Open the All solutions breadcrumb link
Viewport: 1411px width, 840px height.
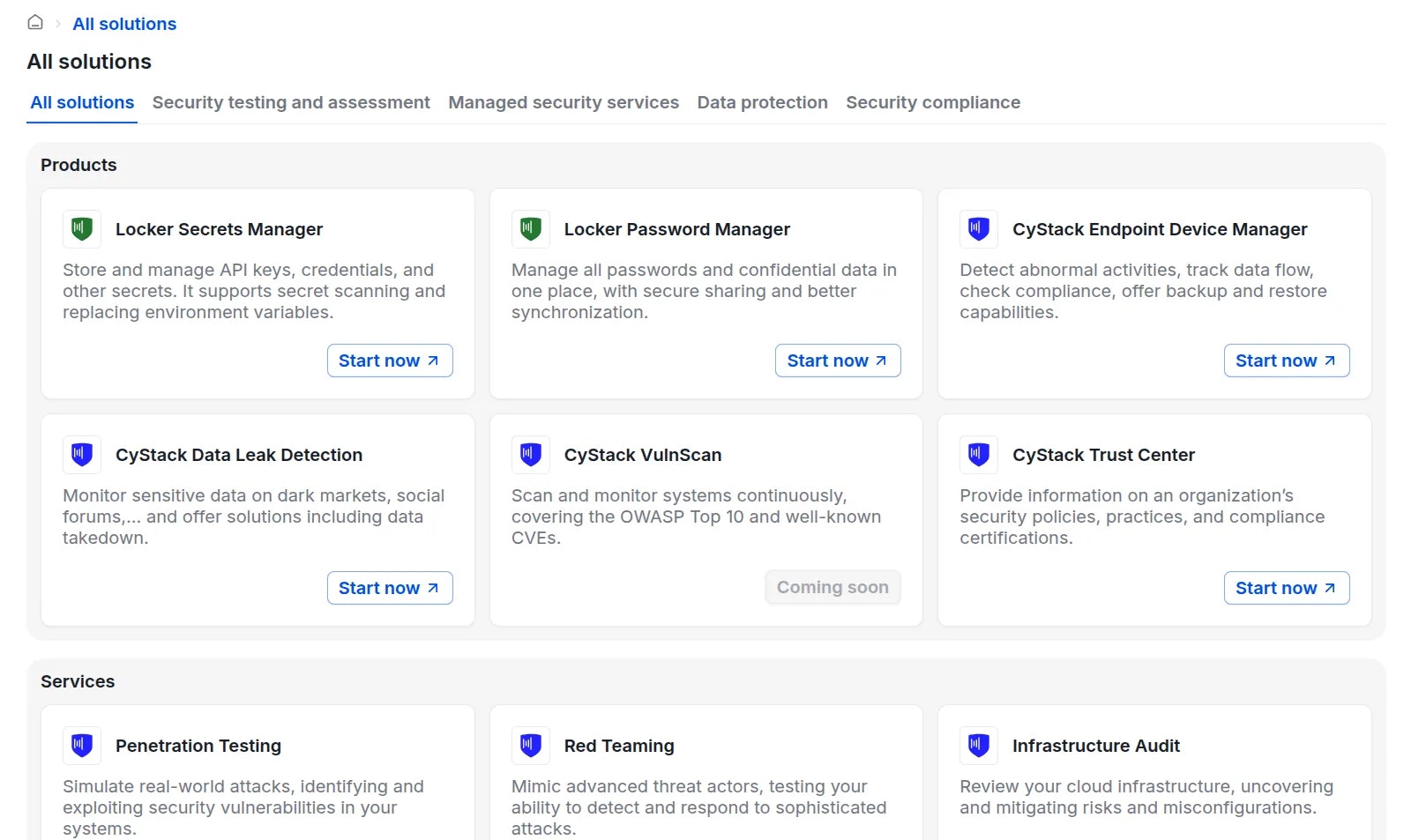124,24
